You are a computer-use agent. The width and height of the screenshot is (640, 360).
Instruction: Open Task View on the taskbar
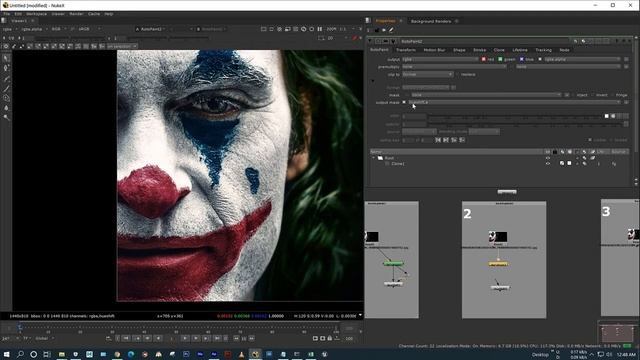click(x=47, y=354)
